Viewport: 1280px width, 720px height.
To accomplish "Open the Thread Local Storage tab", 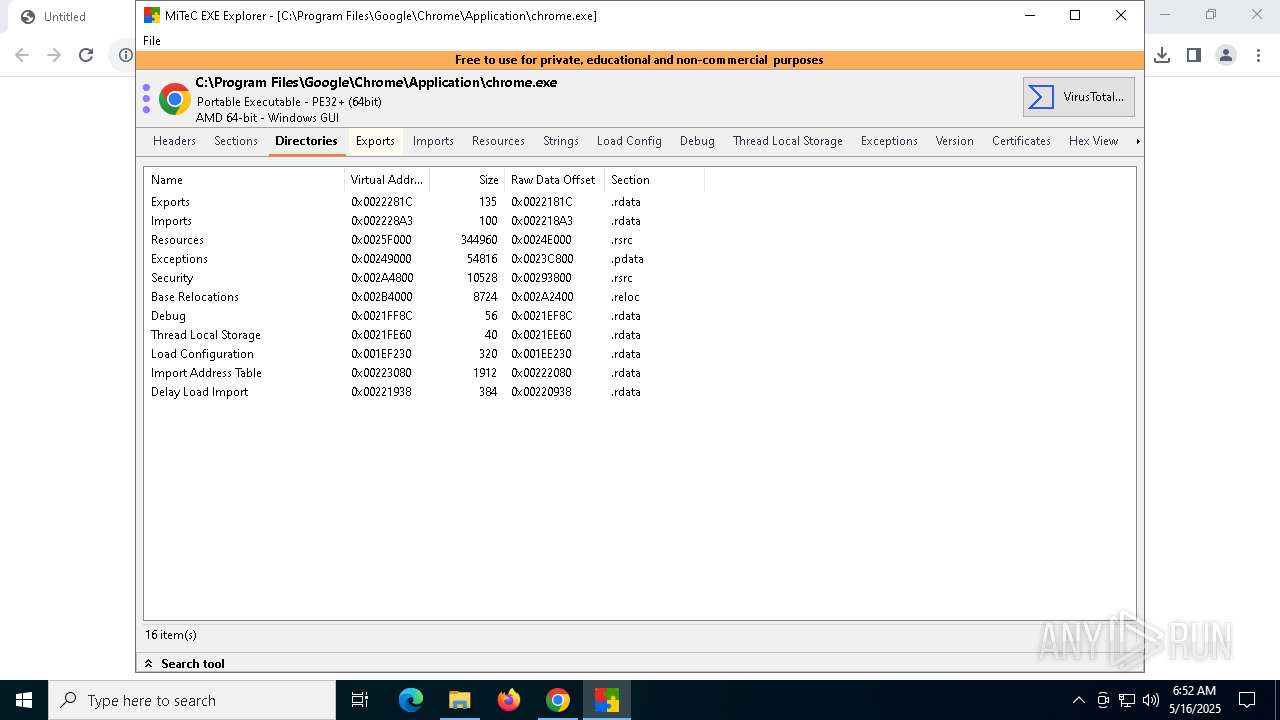I will (x=788, y=141).
